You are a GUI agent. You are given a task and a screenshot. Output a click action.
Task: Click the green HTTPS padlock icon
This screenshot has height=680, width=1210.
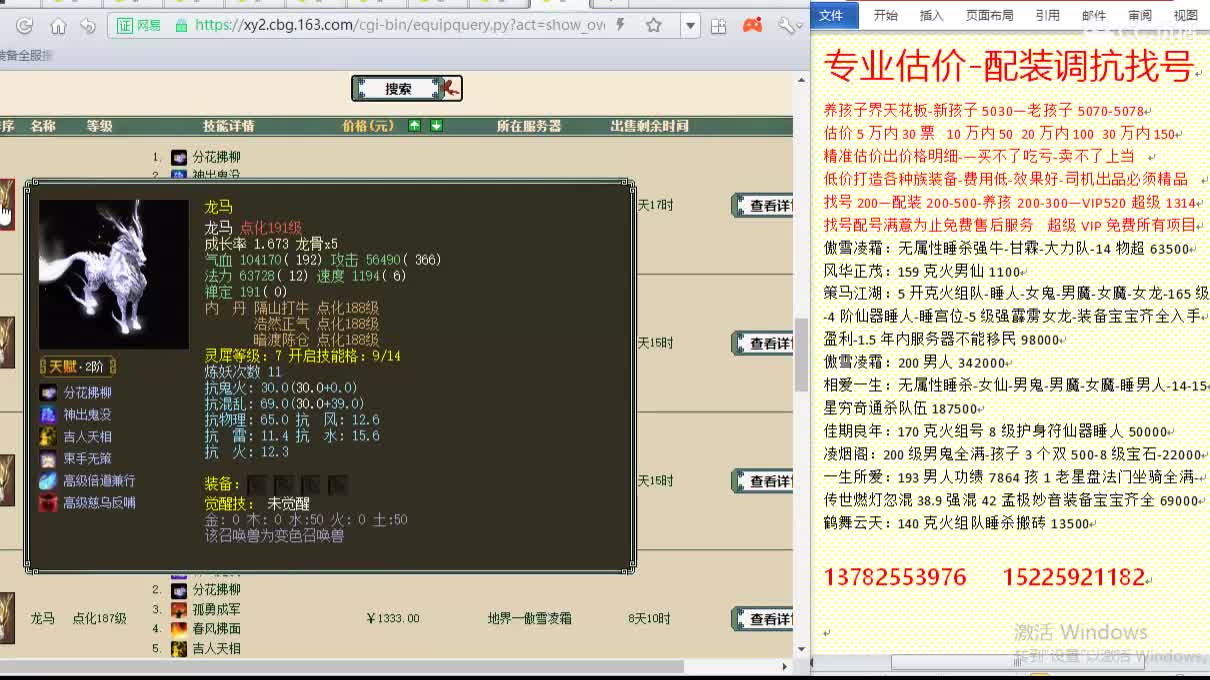[x=180, y=25]
